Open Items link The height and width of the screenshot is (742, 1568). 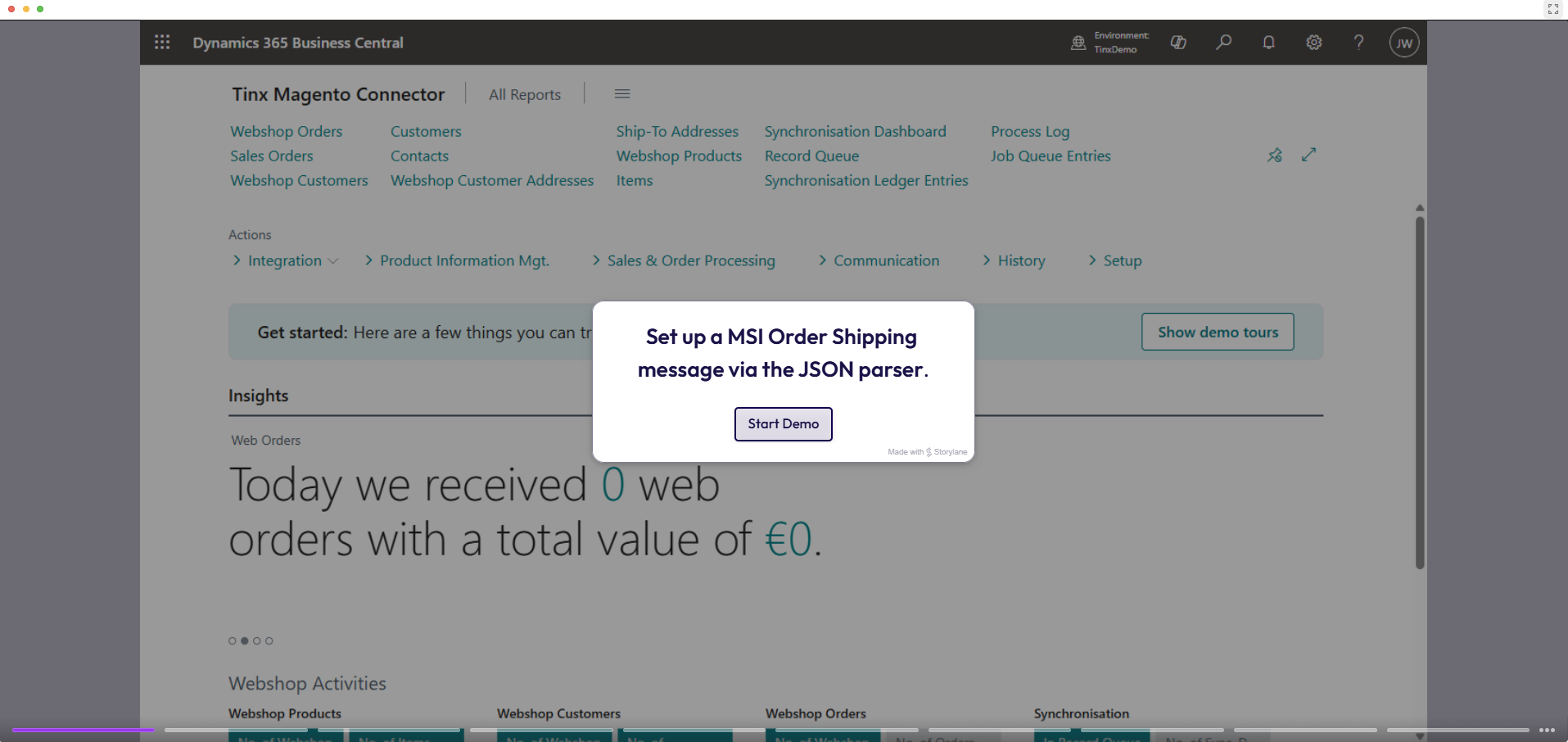(x=635, y=180)
